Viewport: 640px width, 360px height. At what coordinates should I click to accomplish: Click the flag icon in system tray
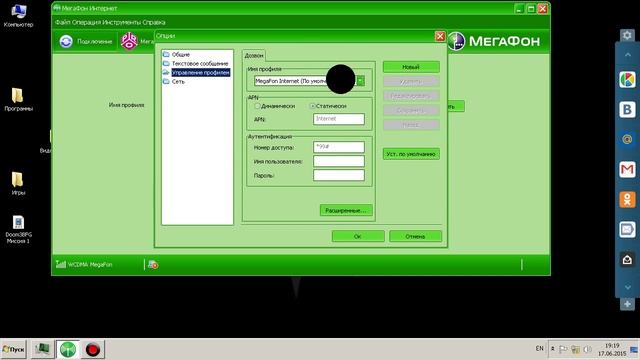pyautogui.click(x=563, y=349)
